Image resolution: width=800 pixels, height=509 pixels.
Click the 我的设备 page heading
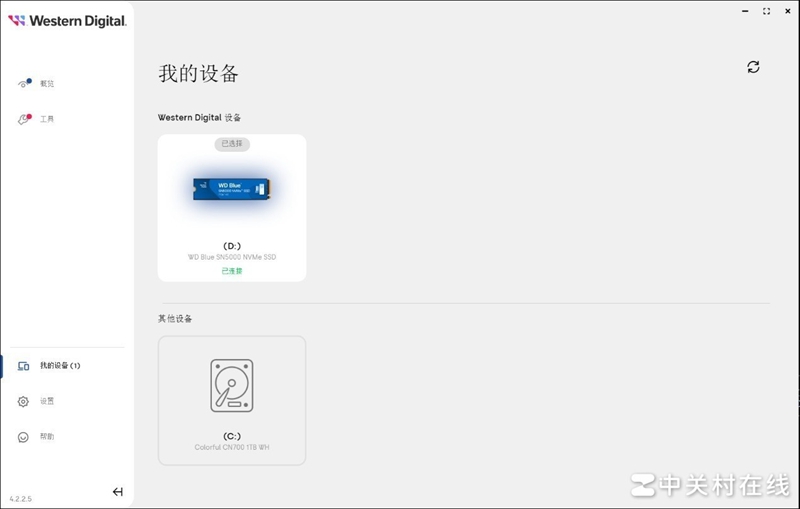pyautogui.click(x=198, y=73)
